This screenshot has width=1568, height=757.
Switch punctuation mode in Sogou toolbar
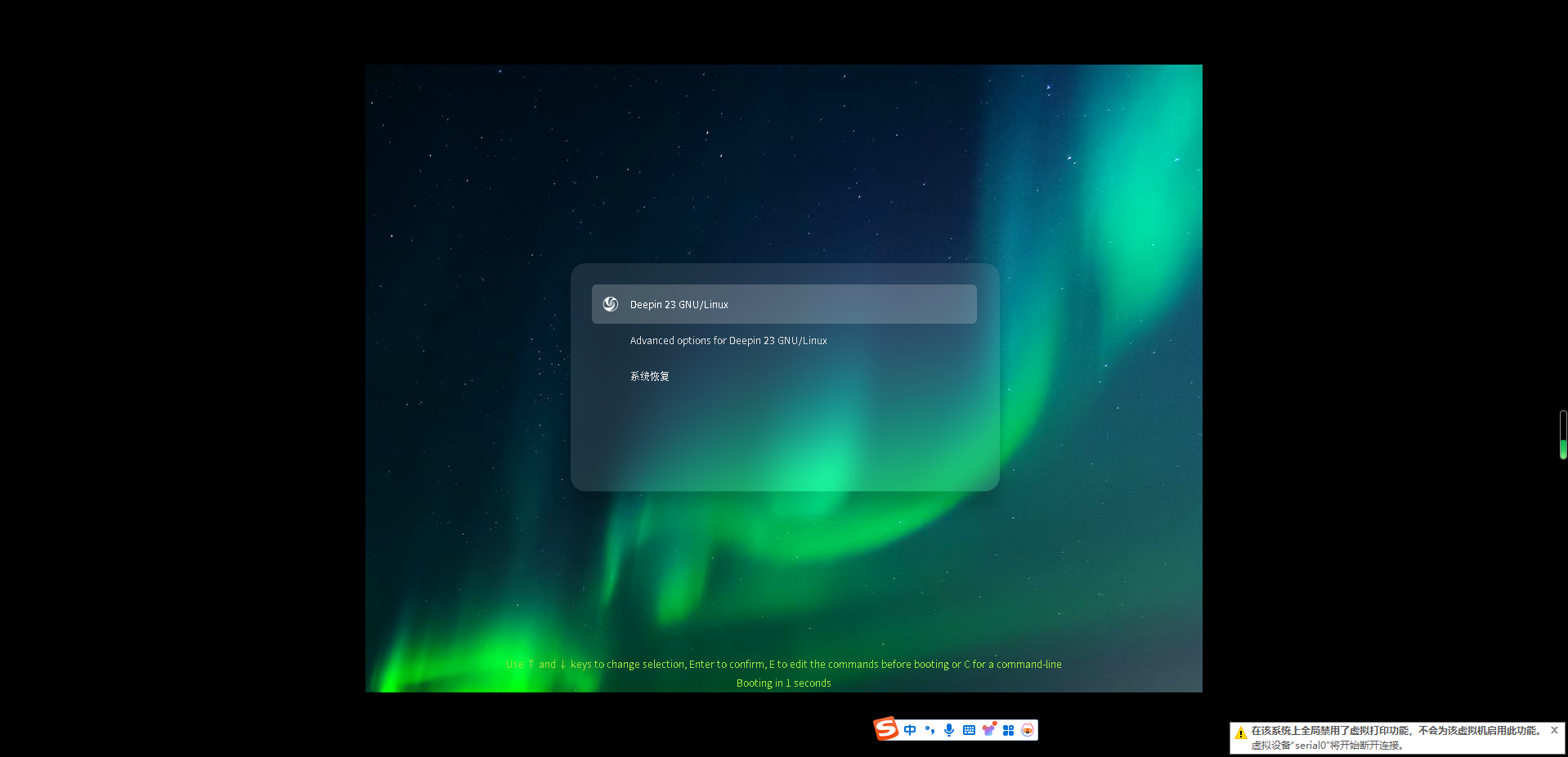(x=930, y=730)
